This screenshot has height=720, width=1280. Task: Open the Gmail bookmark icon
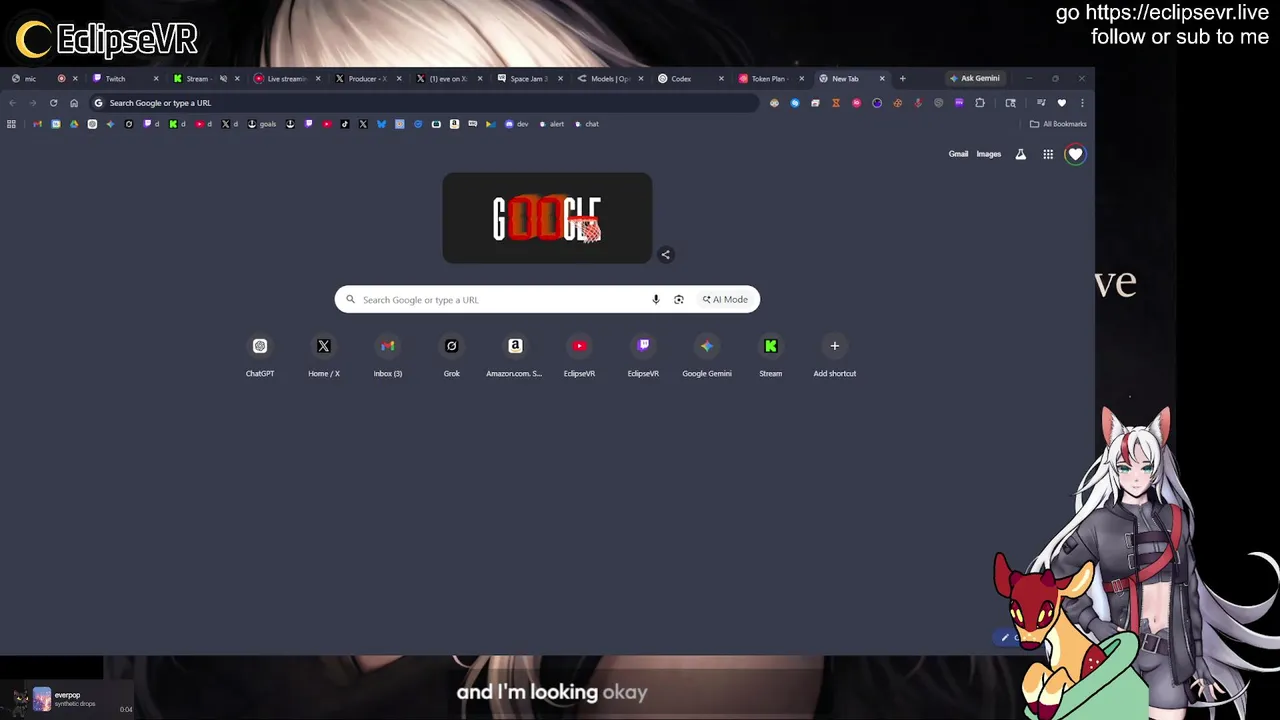pyautogui.click(x=37, y=124)
